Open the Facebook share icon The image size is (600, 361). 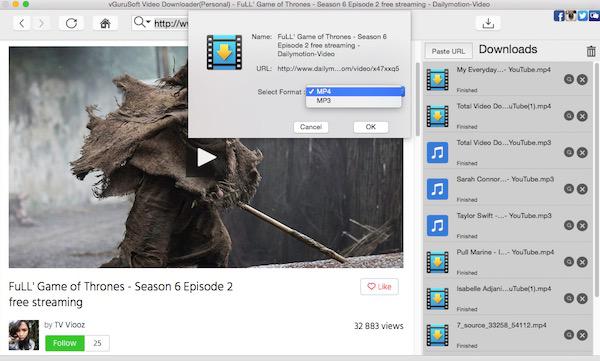click(x=559, y=16)
